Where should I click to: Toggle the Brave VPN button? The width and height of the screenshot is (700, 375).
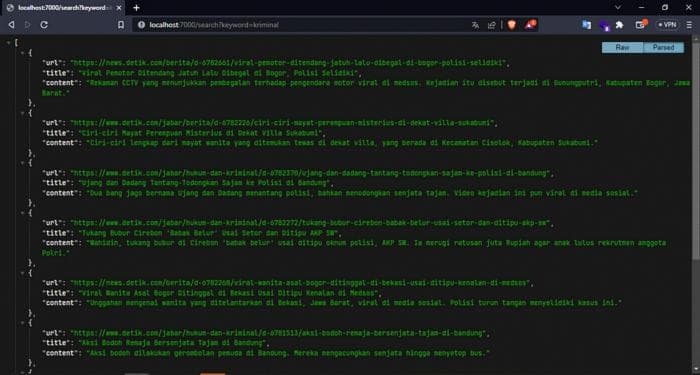pyautogui.click(x=667, y=25)
